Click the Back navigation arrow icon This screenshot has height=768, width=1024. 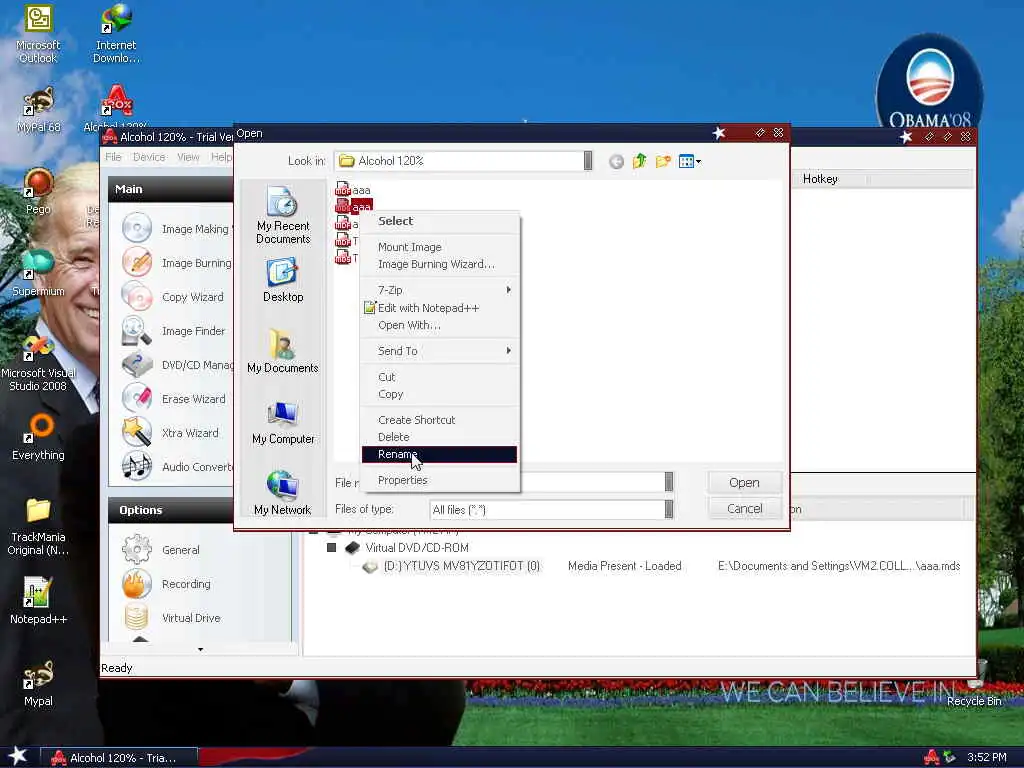click(x=616, y=161)
